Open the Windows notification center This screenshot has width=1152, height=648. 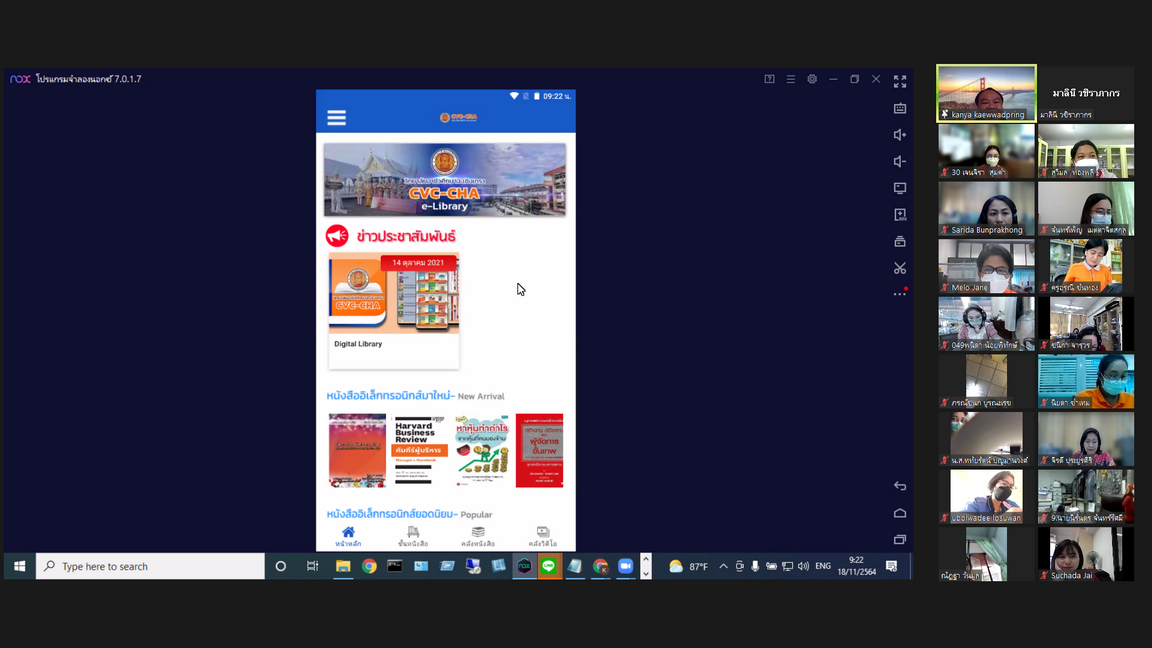(x=891, y=566)
